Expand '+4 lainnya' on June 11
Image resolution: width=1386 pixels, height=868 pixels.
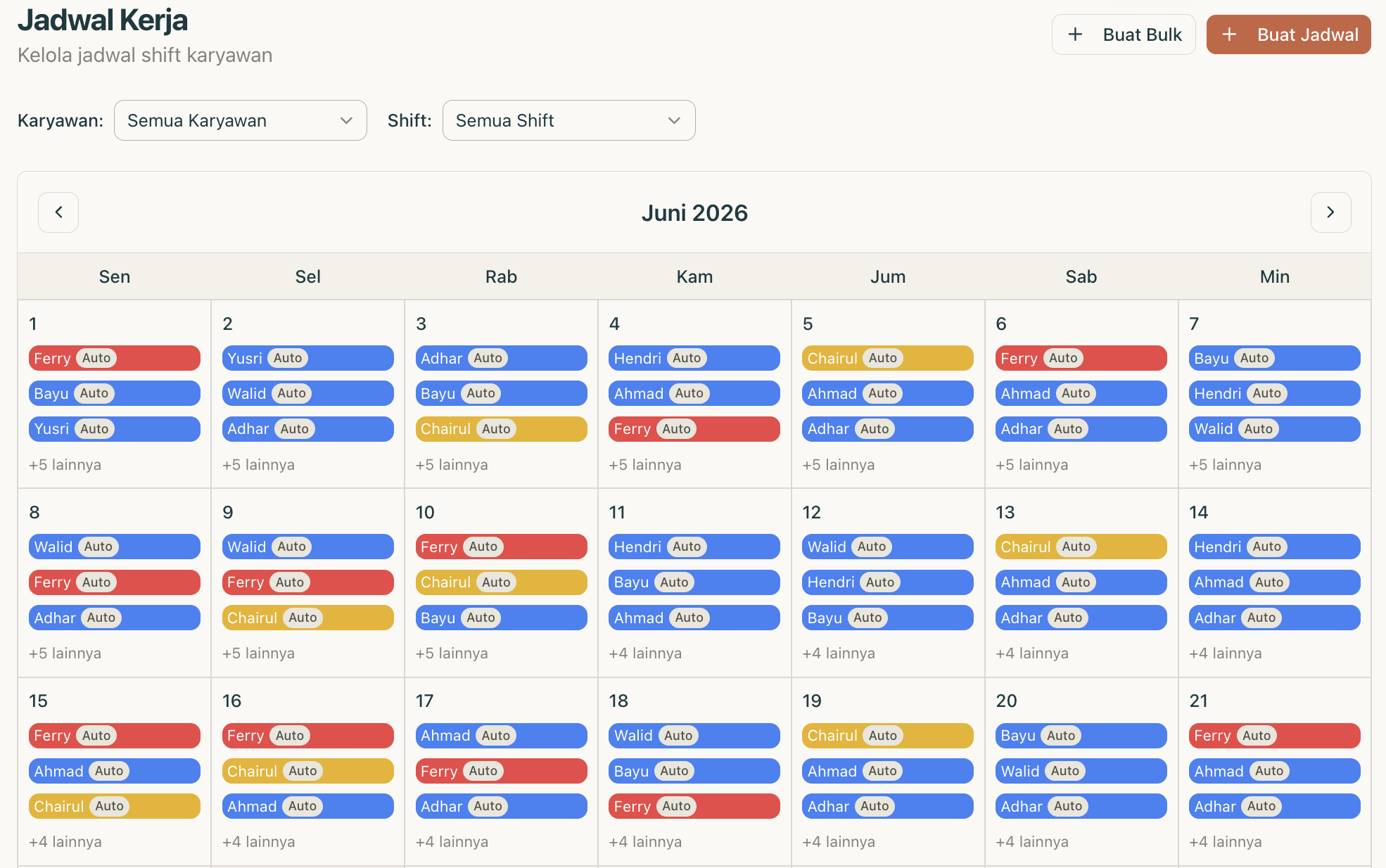[645, 653]
